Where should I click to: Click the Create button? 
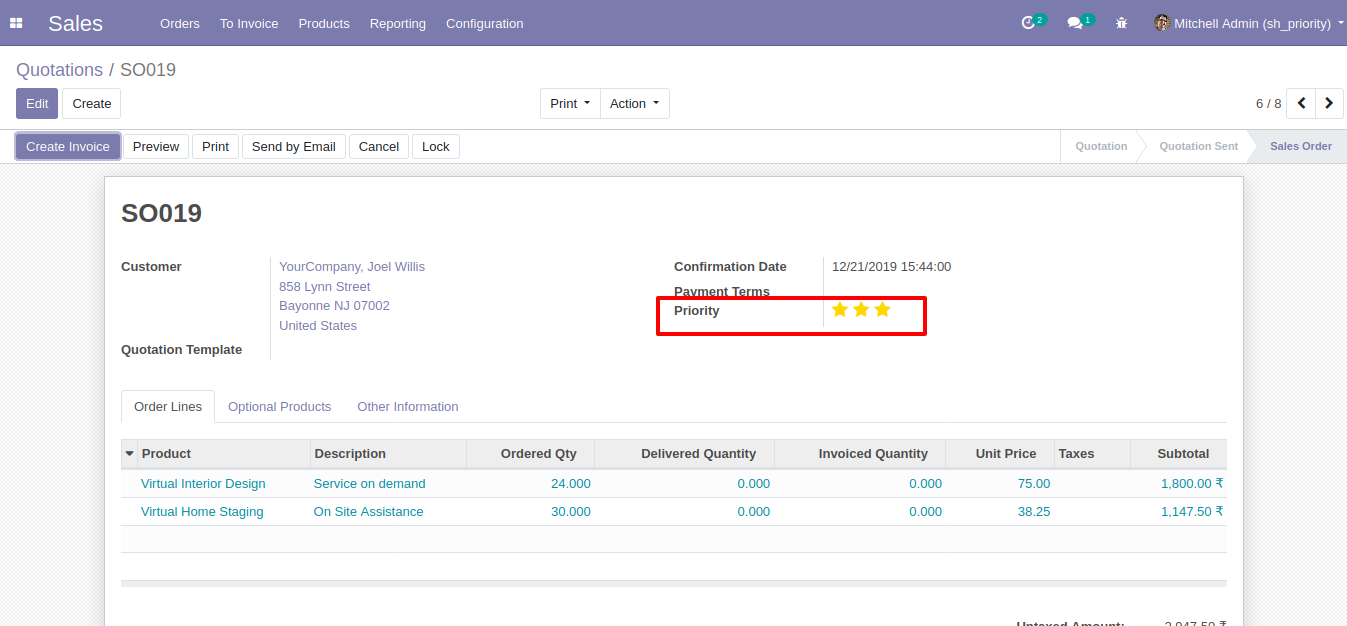point(92,103)
